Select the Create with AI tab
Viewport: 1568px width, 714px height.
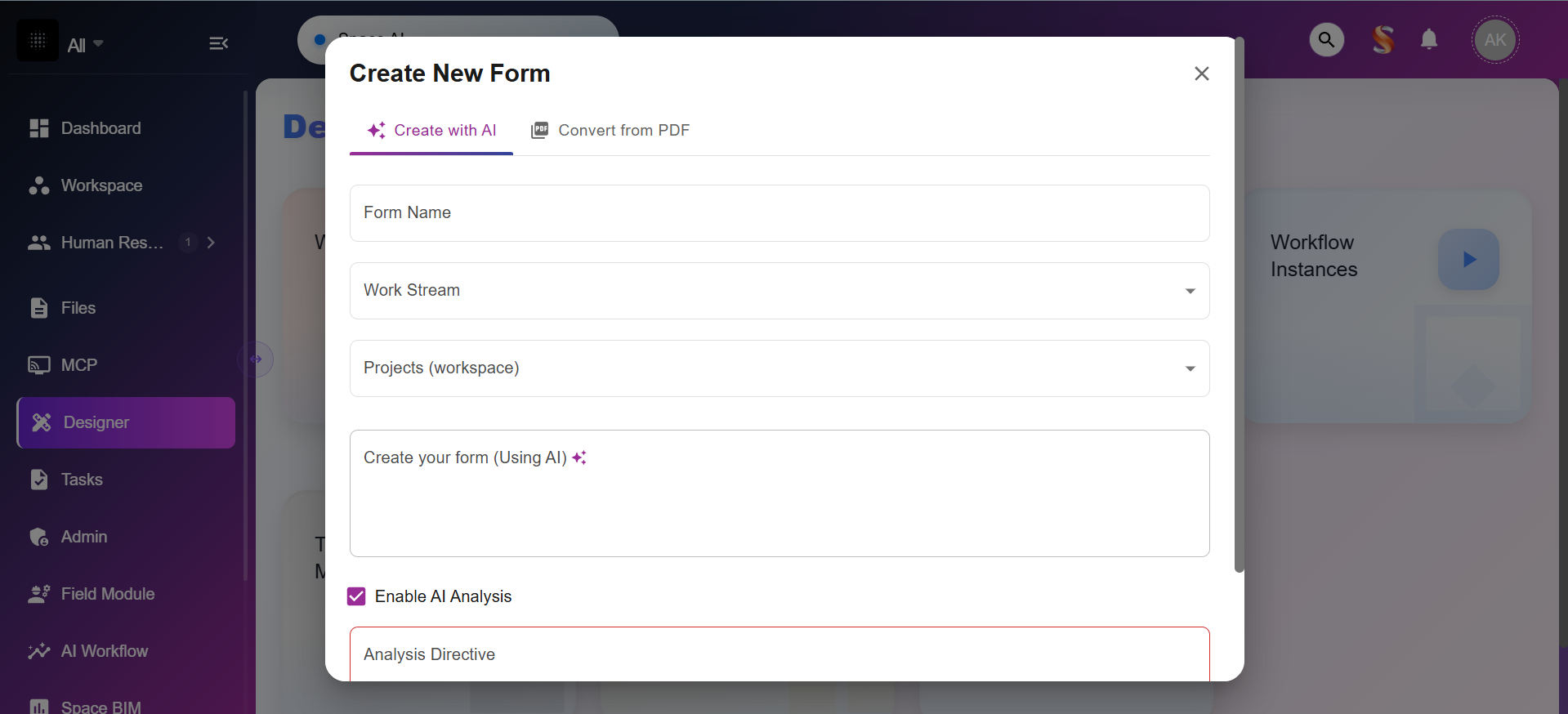click(431, 131)
